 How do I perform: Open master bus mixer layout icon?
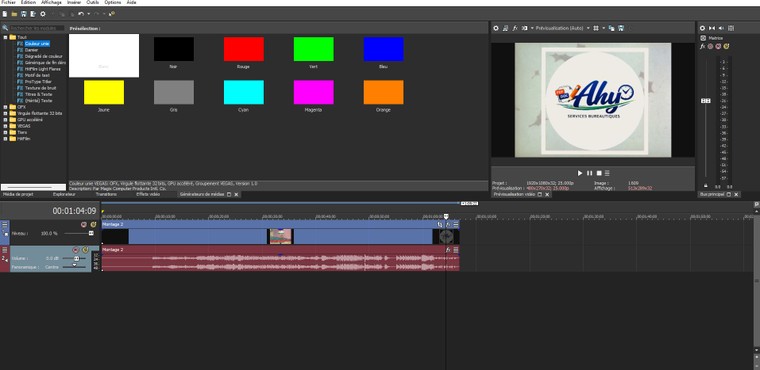click(731, 28)
